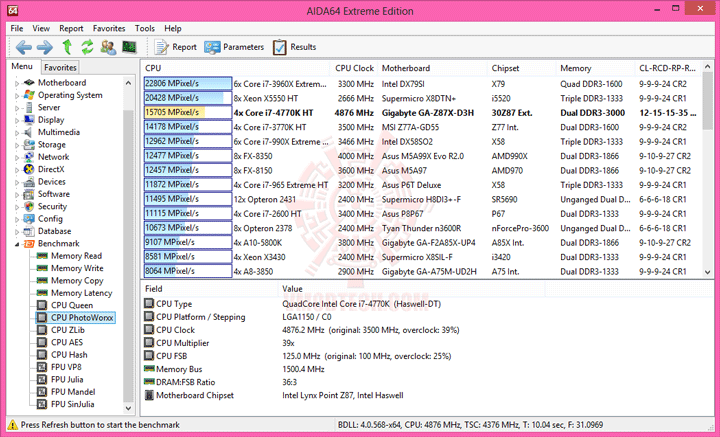Select the Motherboard tree icon
The width and height of the screenshot is (720, 437).
[x=29, y=83]
